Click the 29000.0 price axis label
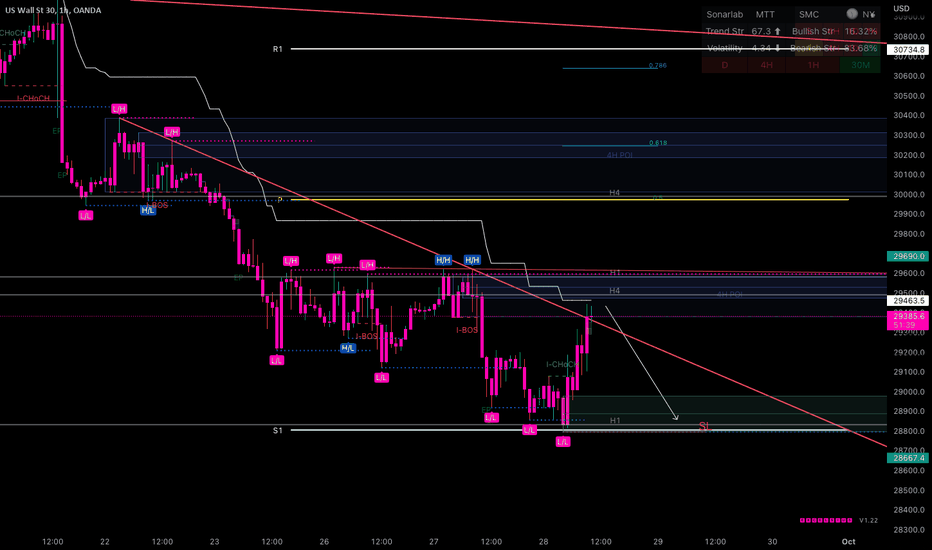The width and height of the screenshot is (932, 550). (909, 392)
